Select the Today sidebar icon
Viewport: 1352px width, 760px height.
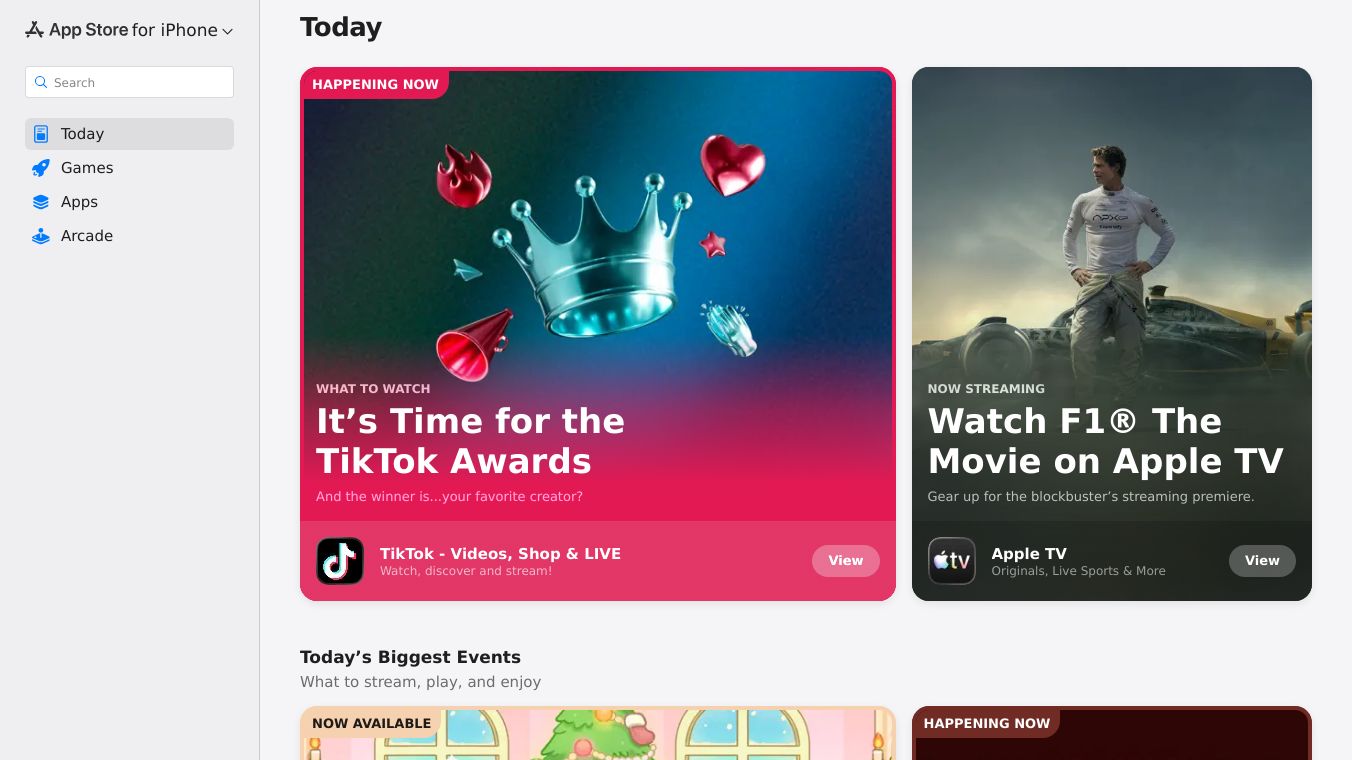click(41, 134)
